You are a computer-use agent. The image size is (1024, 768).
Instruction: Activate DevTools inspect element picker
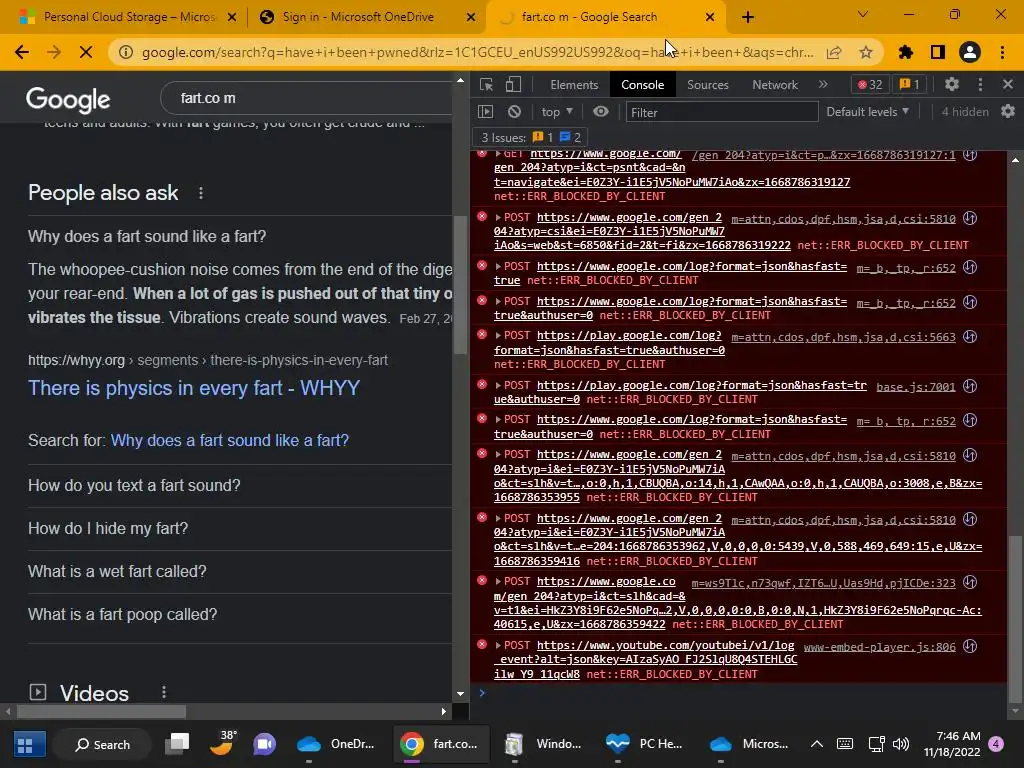coord(486,84)
